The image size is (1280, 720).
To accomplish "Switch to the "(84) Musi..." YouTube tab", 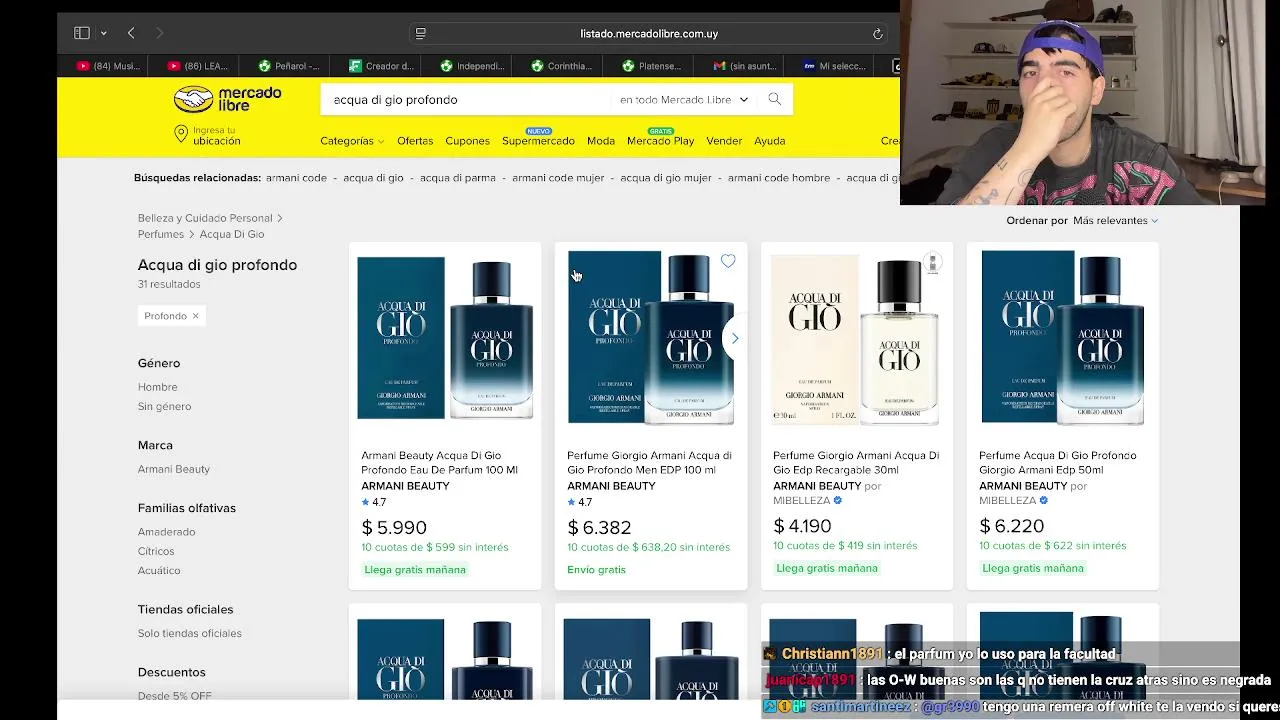I will [x=109, y=66].
